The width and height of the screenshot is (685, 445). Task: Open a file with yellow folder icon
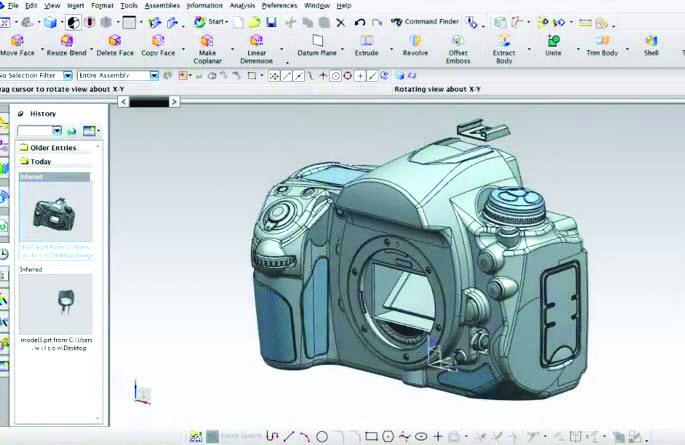255,22
